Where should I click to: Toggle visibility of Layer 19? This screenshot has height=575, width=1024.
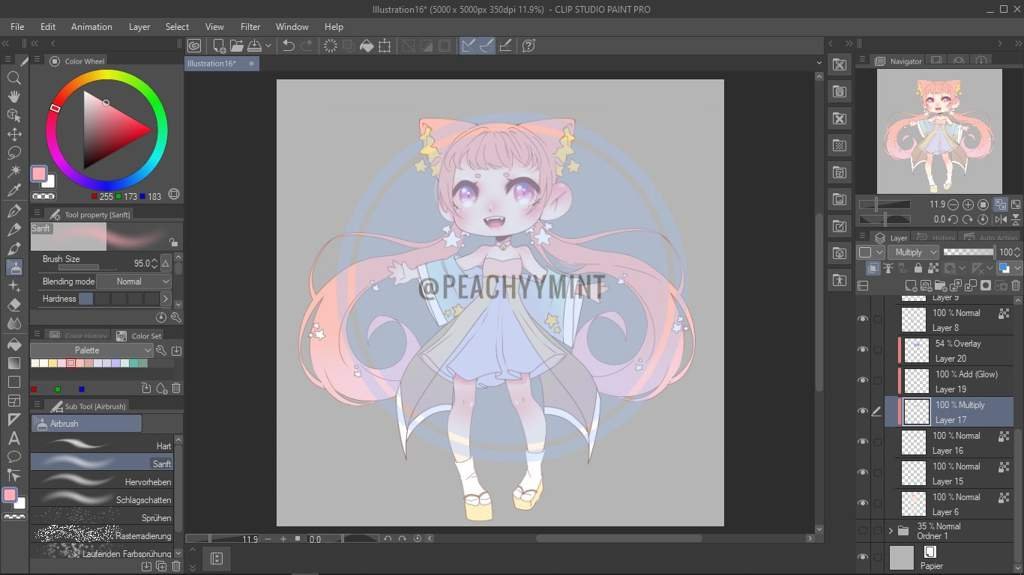863,380
